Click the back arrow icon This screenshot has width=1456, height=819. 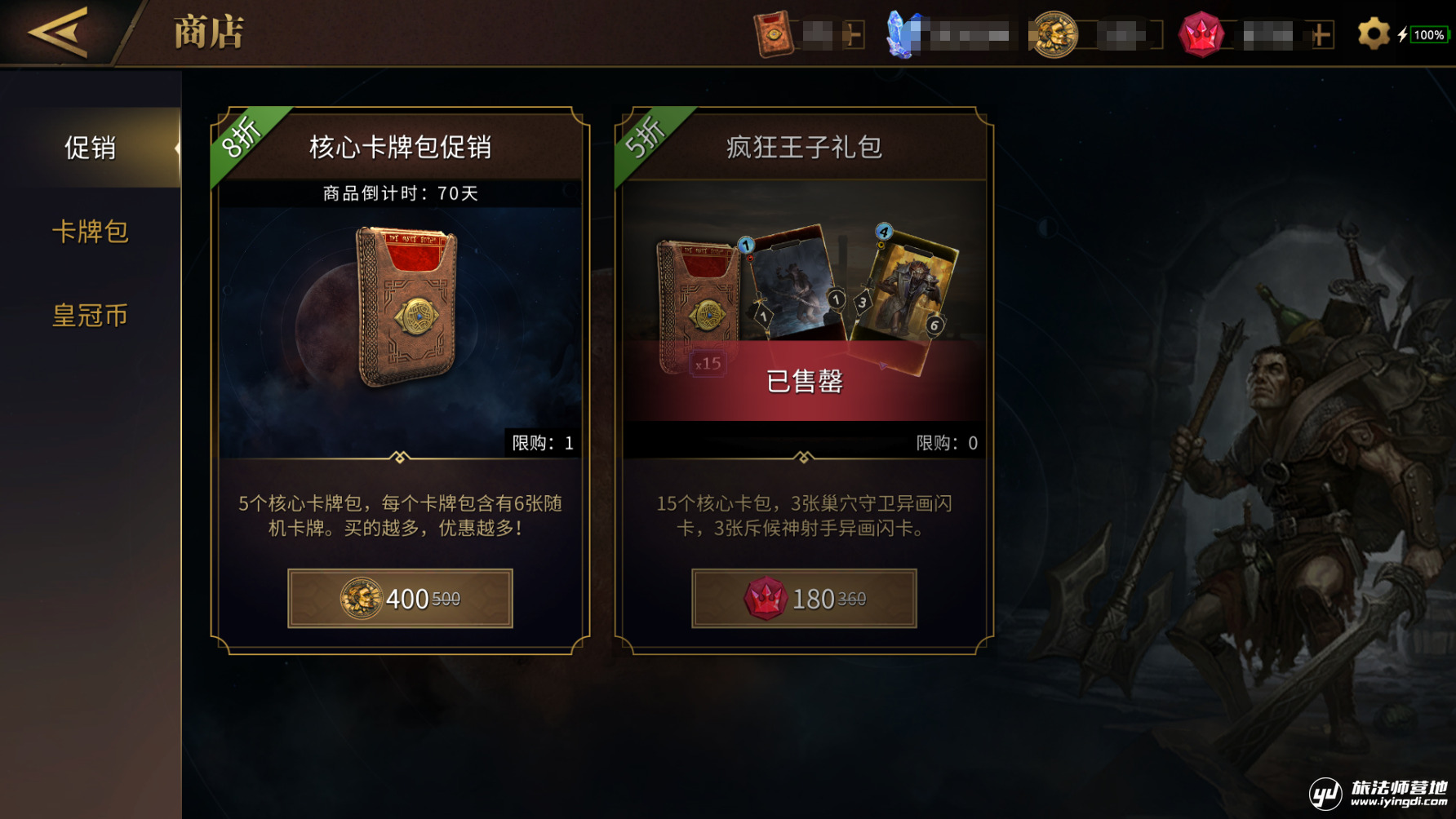[x=58, y=33]
